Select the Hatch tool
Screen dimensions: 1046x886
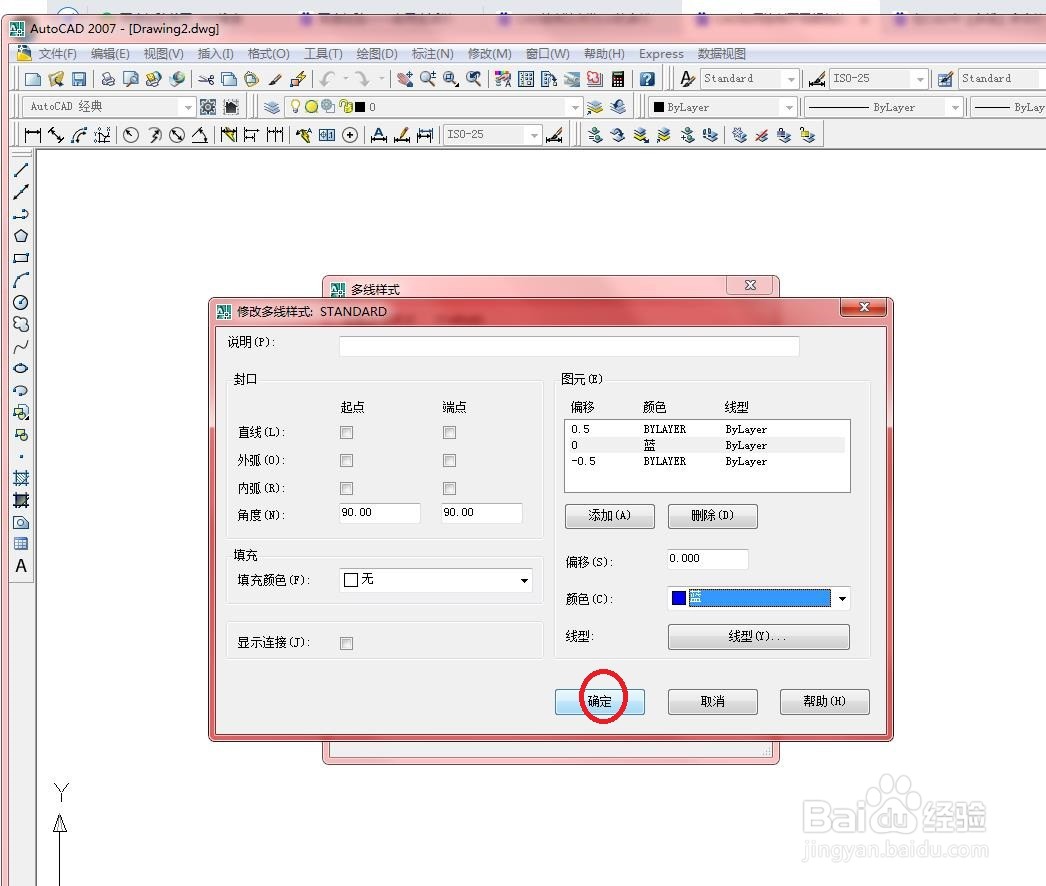[x=21, y=478]
